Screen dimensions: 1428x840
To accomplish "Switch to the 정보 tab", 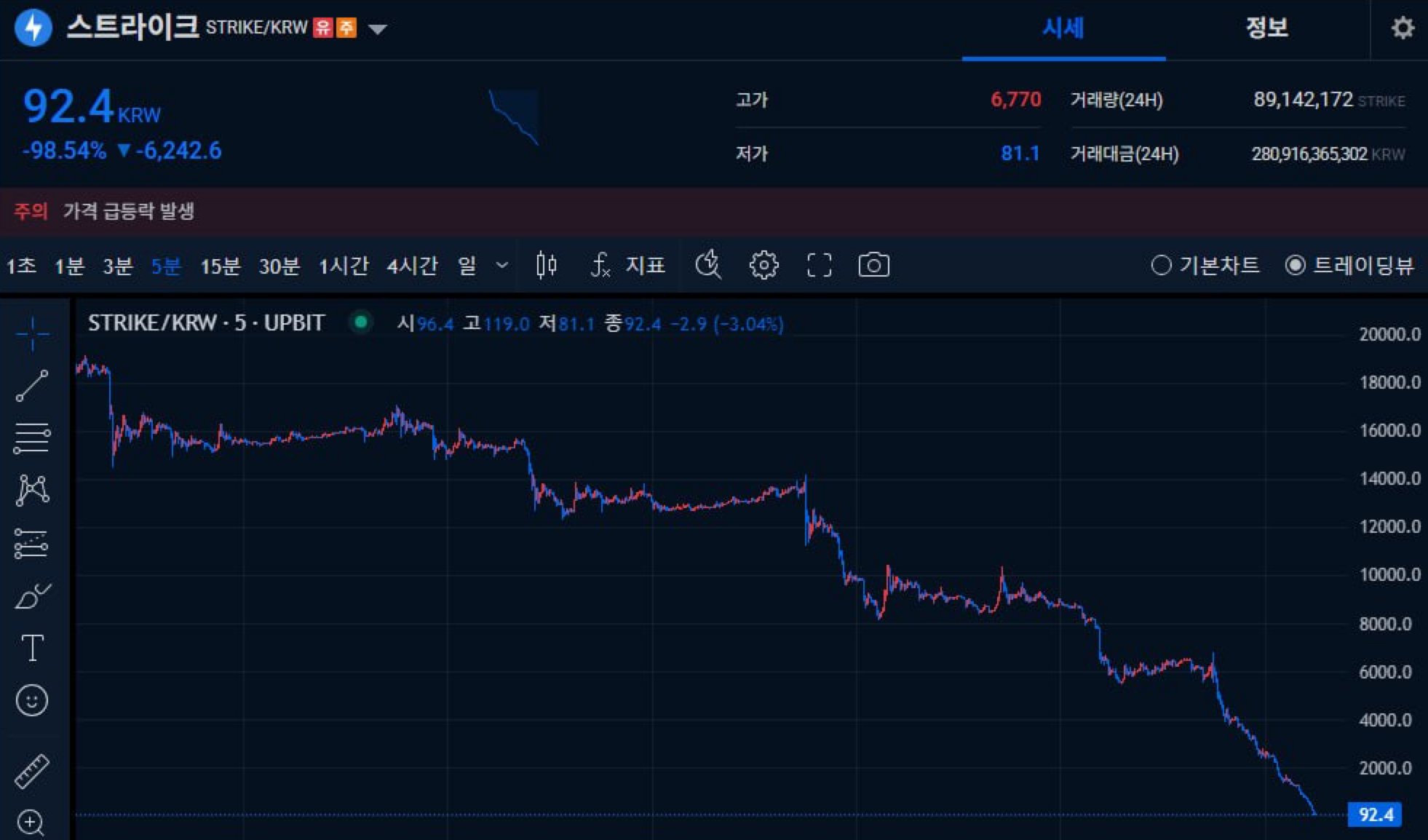I will click(1266, 28).
